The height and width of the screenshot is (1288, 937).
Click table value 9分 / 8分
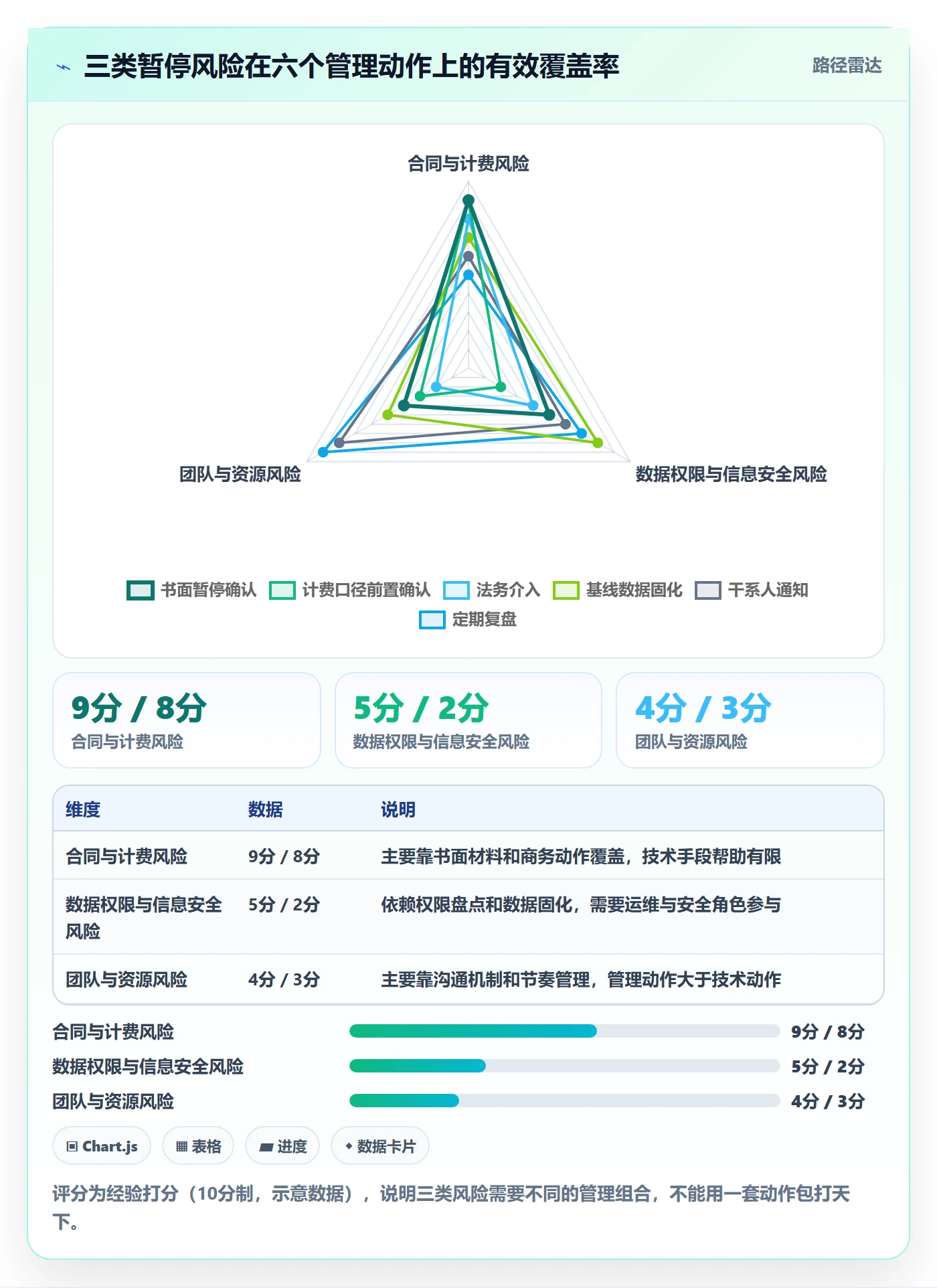pos(284,856)
